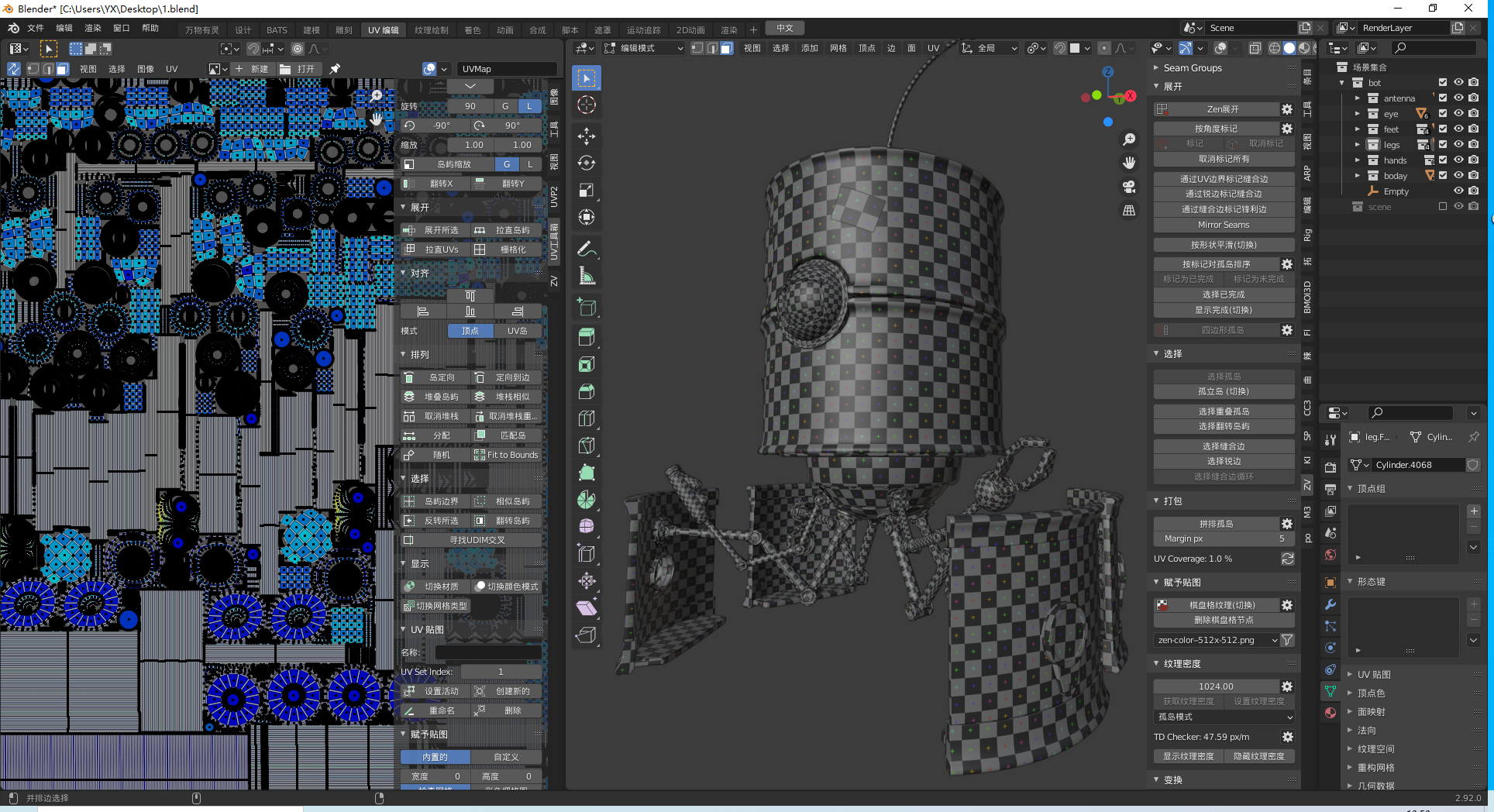Select the Inset Faces tool
The height and width of the screenshot is (812, 1494).
coord(587,364)
